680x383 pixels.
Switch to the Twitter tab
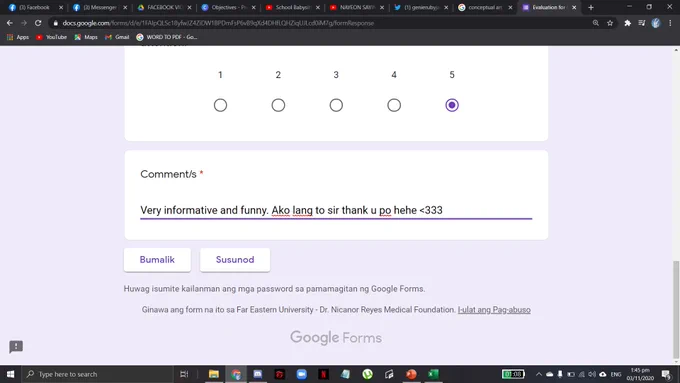tap(420, 7)
